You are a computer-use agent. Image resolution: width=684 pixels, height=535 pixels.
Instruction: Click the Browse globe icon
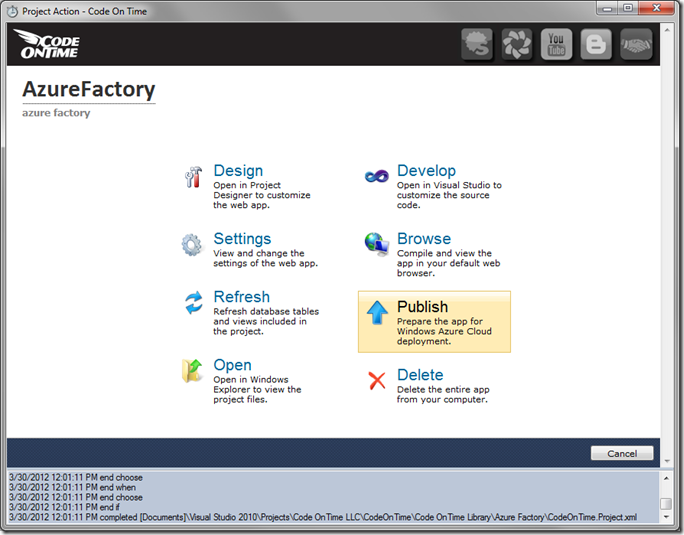(x=376, y=244)
